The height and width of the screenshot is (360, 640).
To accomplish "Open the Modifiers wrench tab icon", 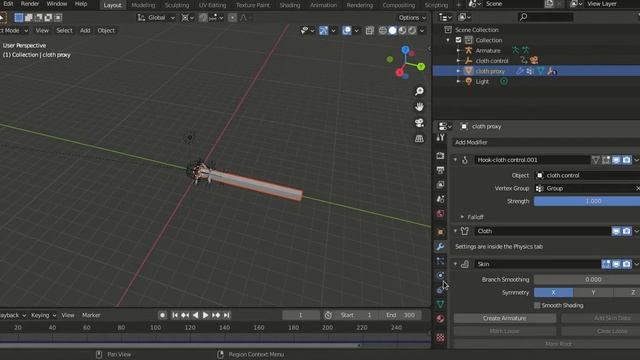I will 440,247.
